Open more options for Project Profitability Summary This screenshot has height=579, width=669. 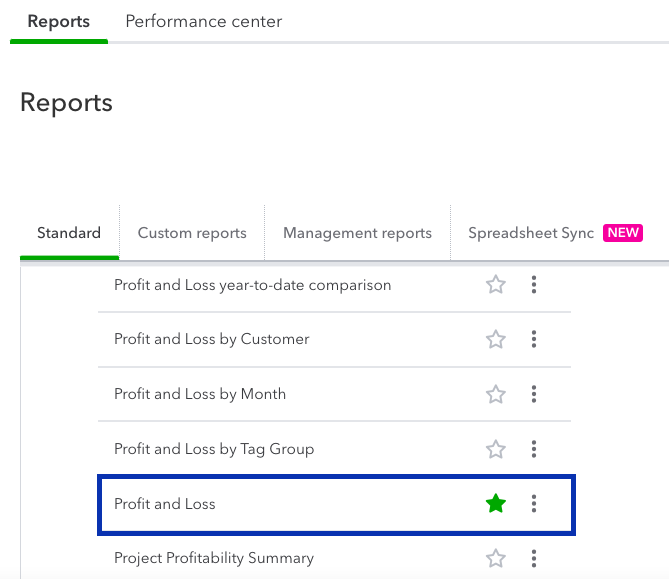point(534,558)
